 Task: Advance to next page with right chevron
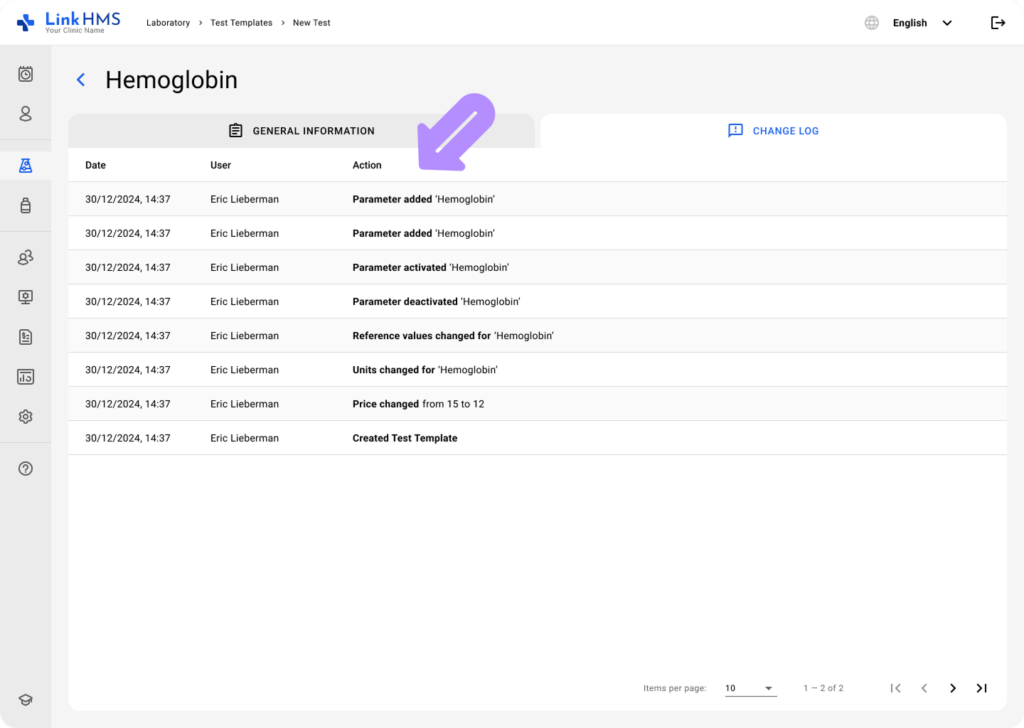[953, 688]
